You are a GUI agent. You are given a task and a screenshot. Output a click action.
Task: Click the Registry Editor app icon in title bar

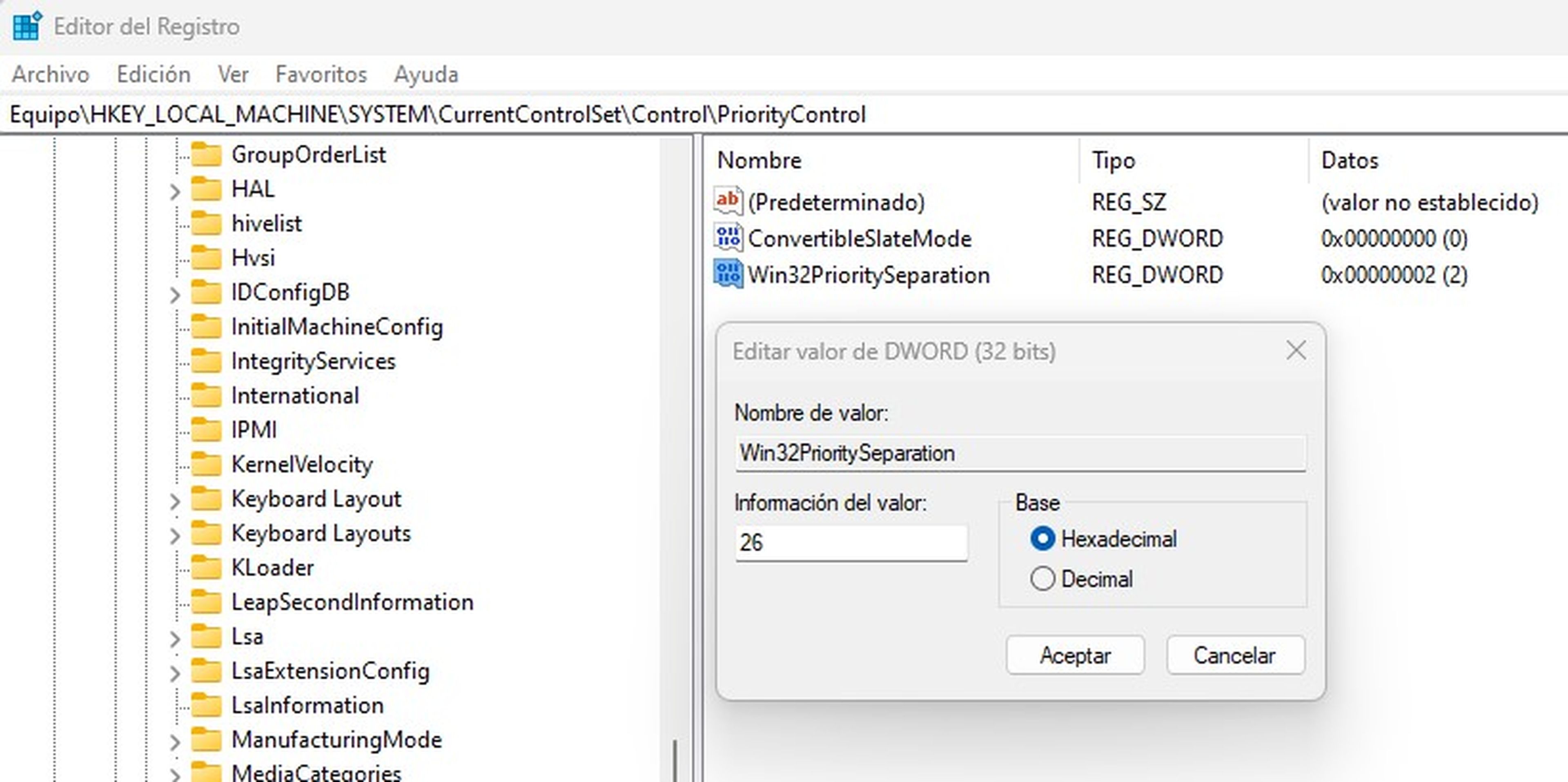pyautogui.click(x=27, y=26)
